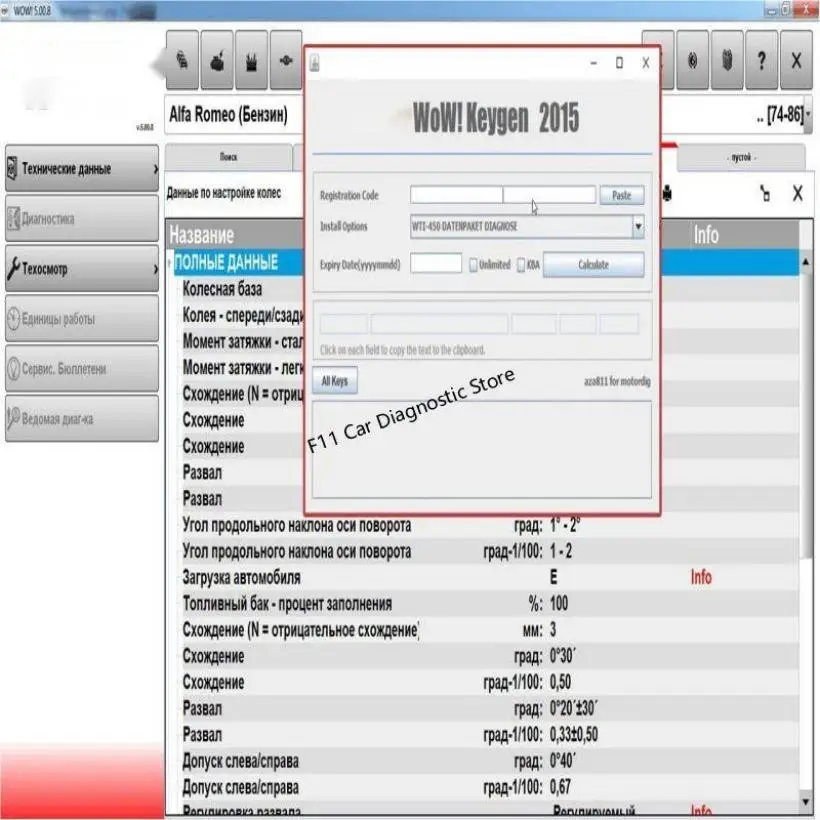Click the Alfa Romeo (Бензин) vehicle text
Screen dimensions: 820x820
pos(228,114)
